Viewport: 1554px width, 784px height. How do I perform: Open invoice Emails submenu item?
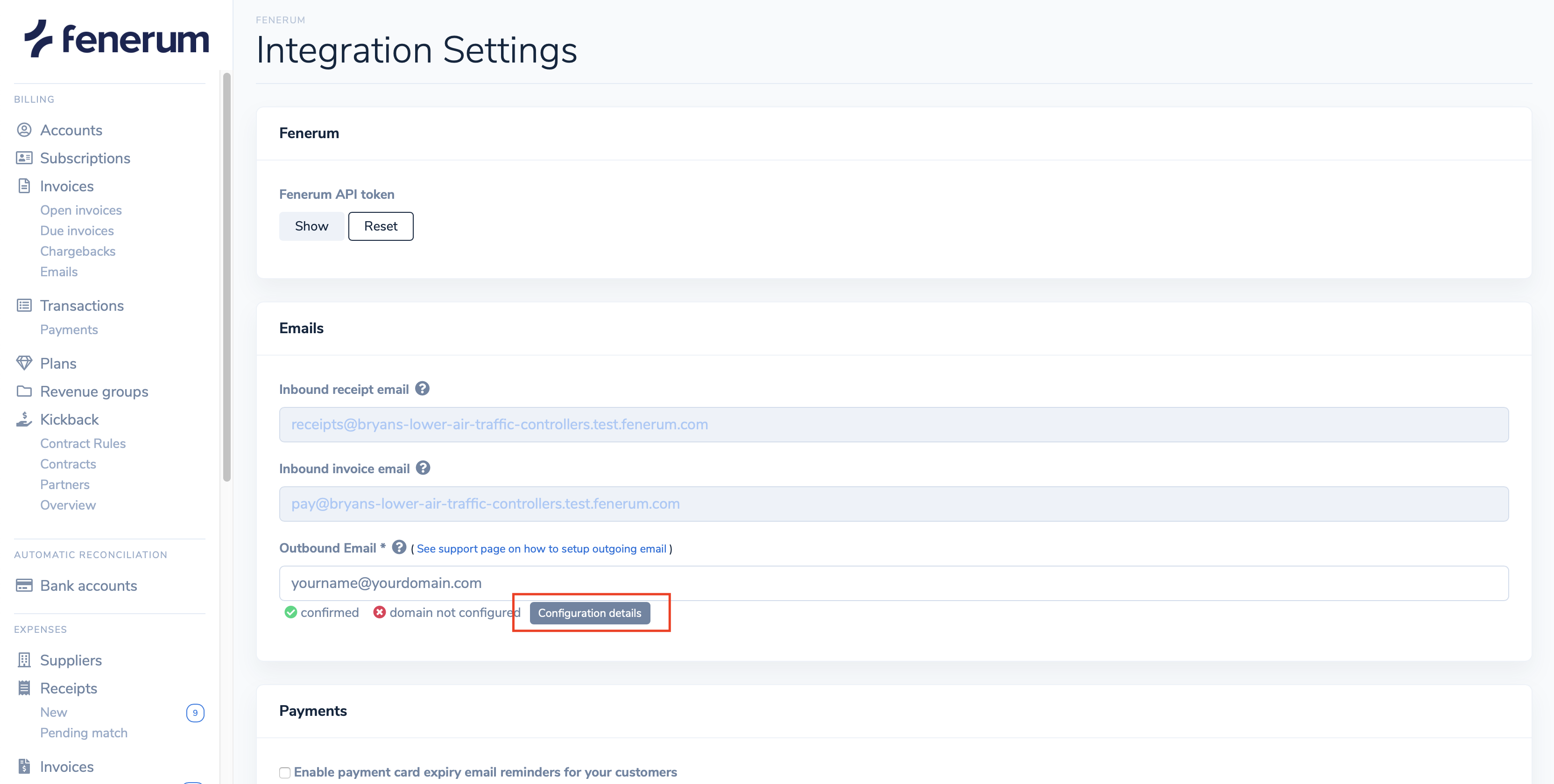click(59, 272)
